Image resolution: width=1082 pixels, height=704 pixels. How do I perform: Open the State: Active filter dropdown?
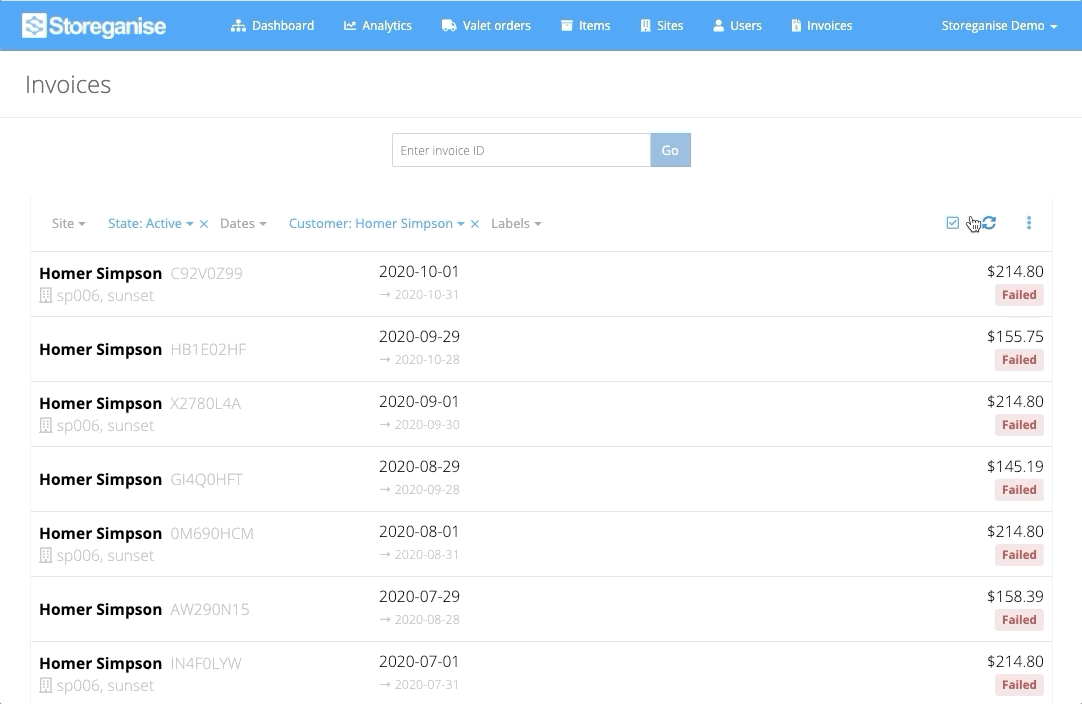click(x=150, y=223)
